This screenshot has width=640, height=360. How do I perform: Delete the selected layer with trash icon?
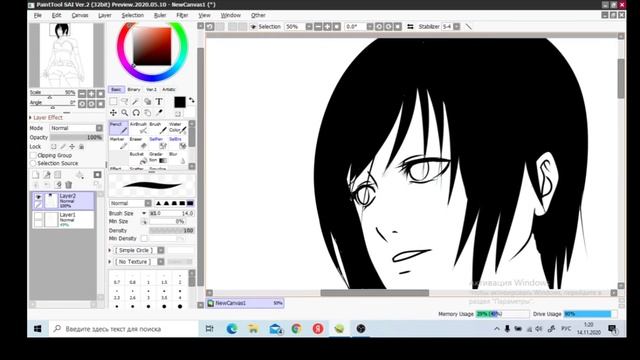[x=69, y=185]
